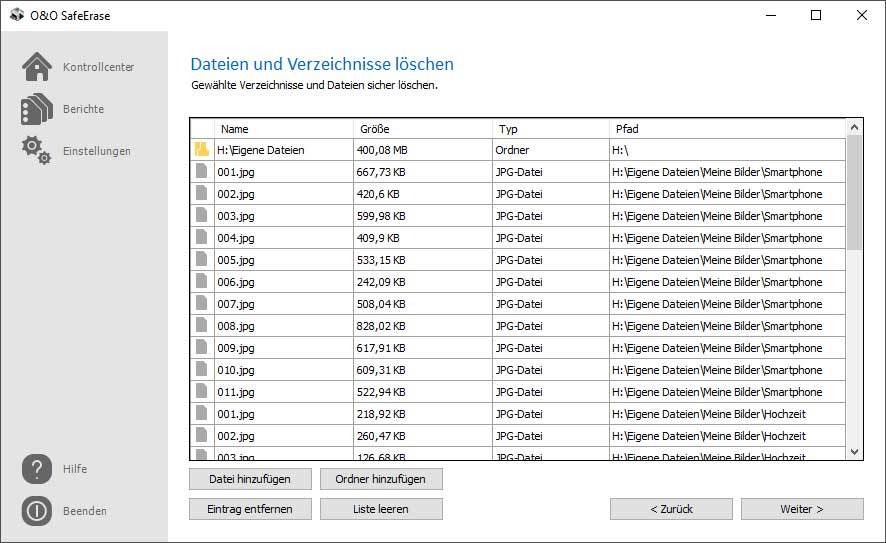Proceed with the Weiter > button
Viewport: 886px width, 543px height.
(x=802, y=509)
